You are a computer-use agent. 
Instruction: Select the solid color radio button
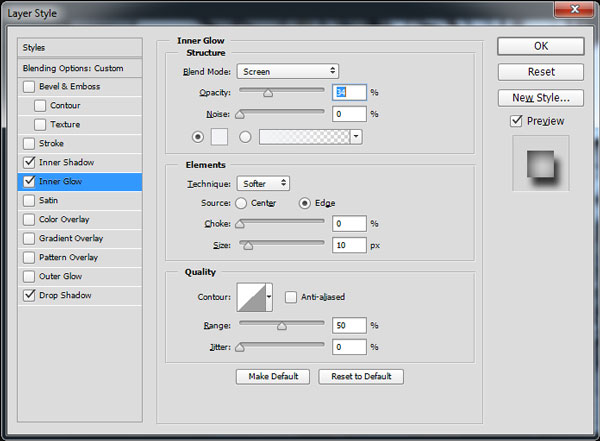pos(197,137)
